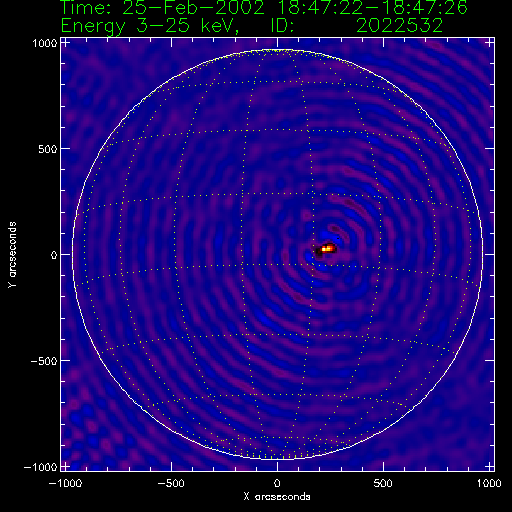This screenshot has width=512, height=512.
Task: Click the Energy 3-25 keV label
Action: 150,26
